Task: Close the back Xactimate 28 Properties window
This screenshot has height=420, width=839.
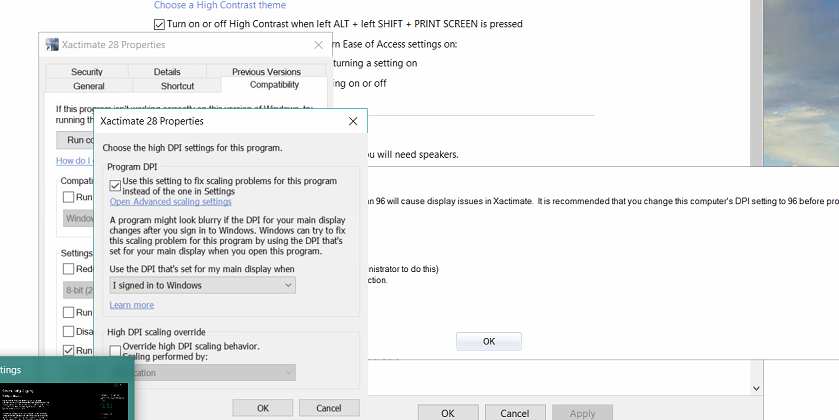Action: tap(318, 45)
